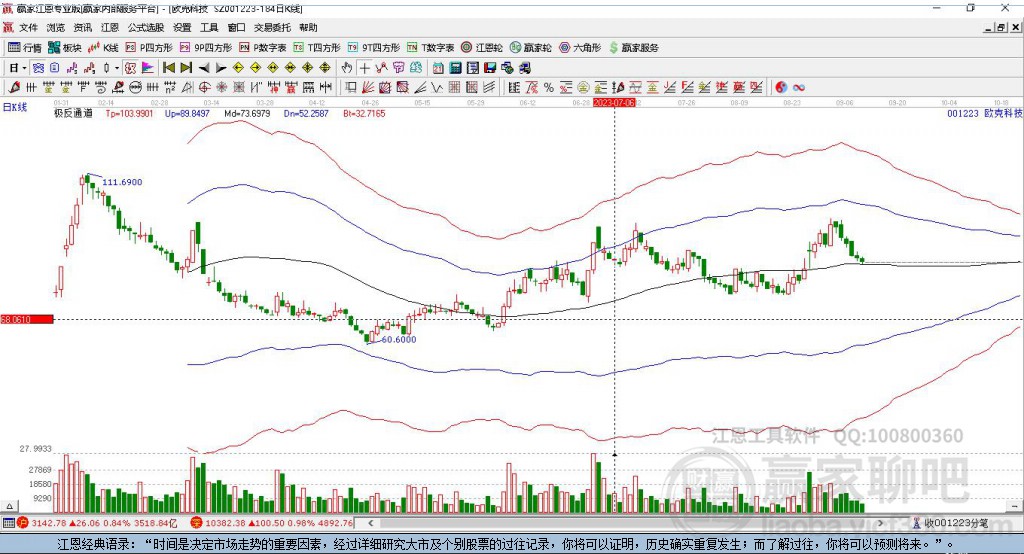Open the 浏览 menu
1024x554 pixels.
[x=56, y=27]
